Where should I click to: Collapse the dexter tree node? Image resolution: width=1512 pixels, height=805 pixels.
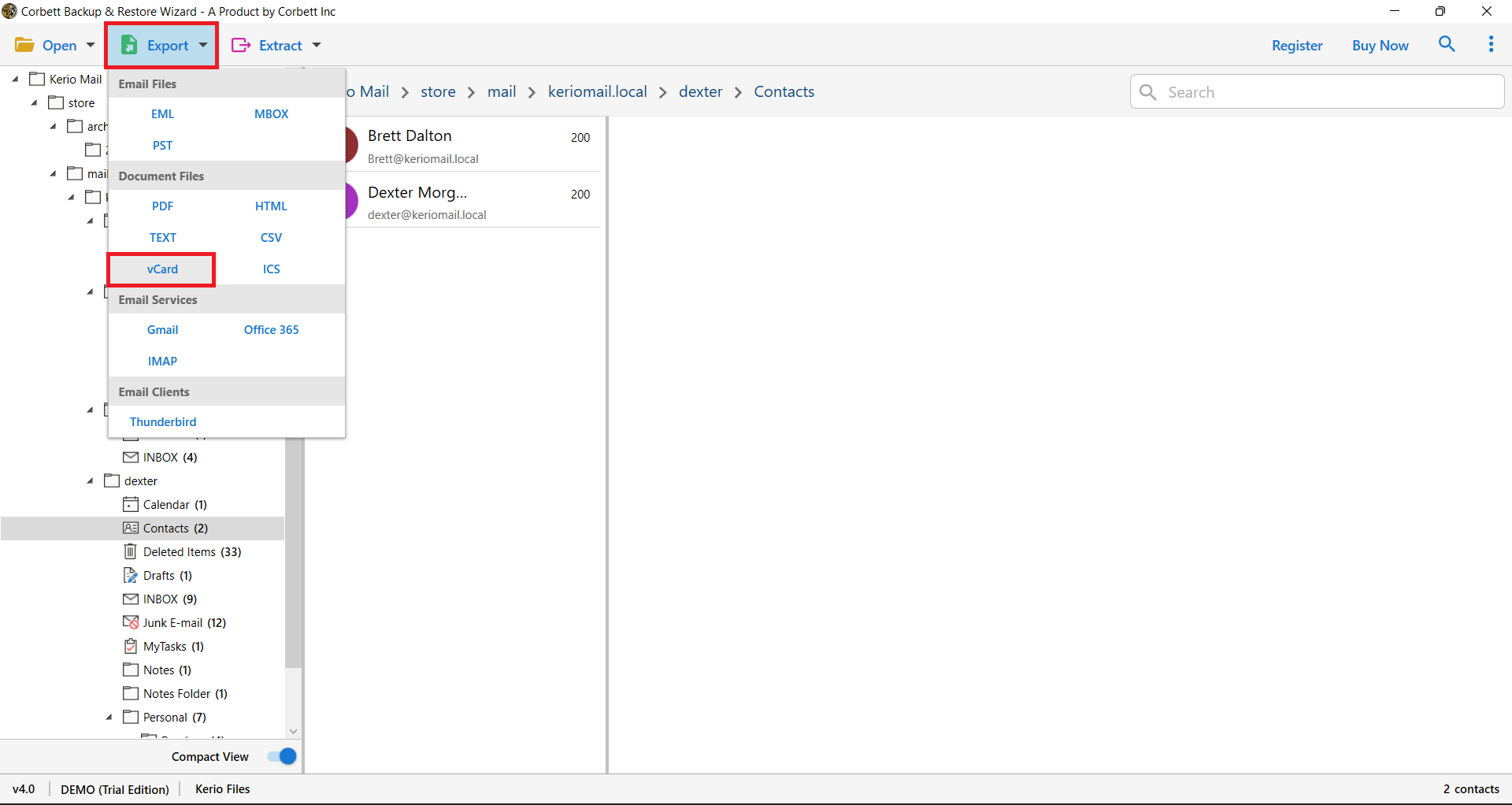pos(91,480)
